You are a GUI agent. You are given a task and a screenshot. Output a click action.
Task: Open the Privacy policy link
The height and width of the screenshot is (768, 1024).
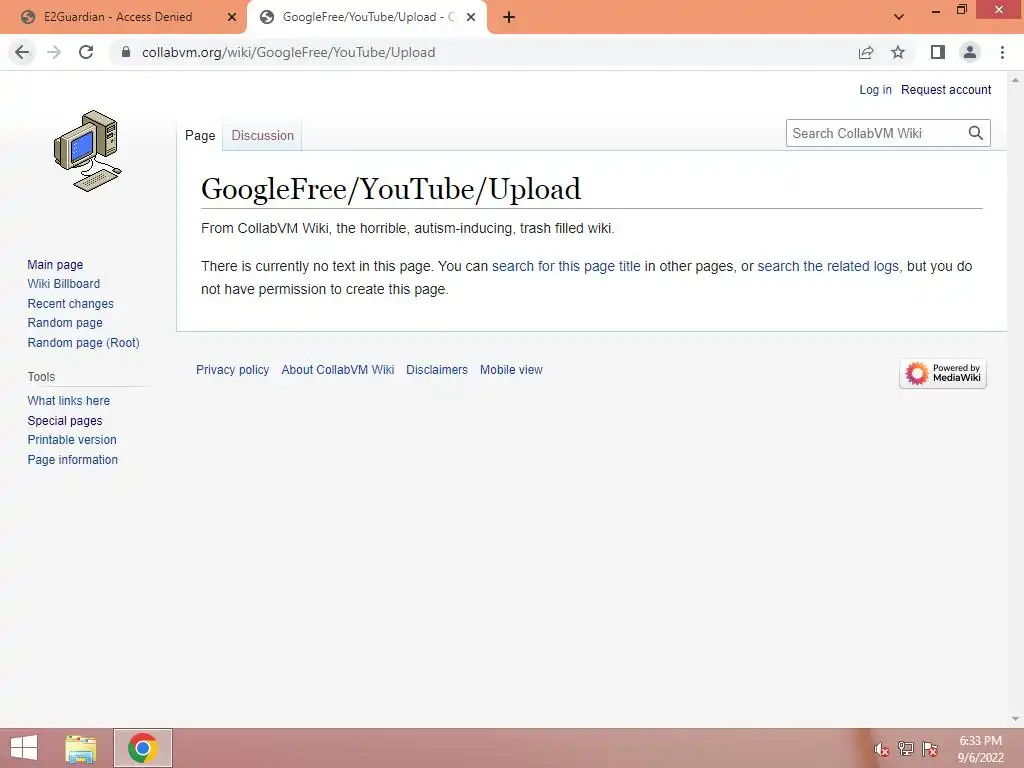click(232, 370)
